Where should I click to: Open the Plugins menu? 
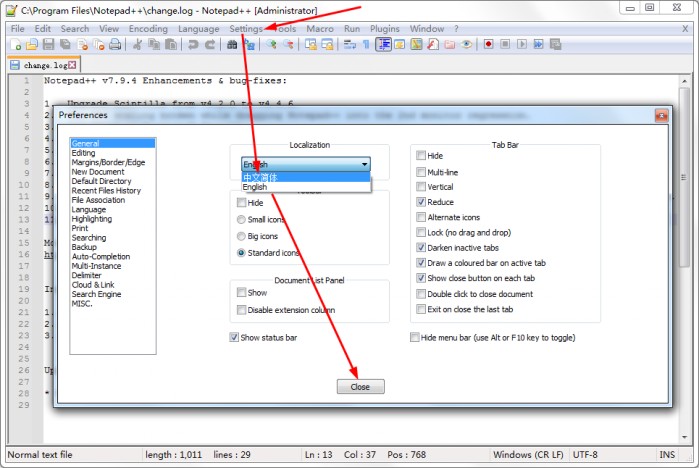click(x=385, y=29)
